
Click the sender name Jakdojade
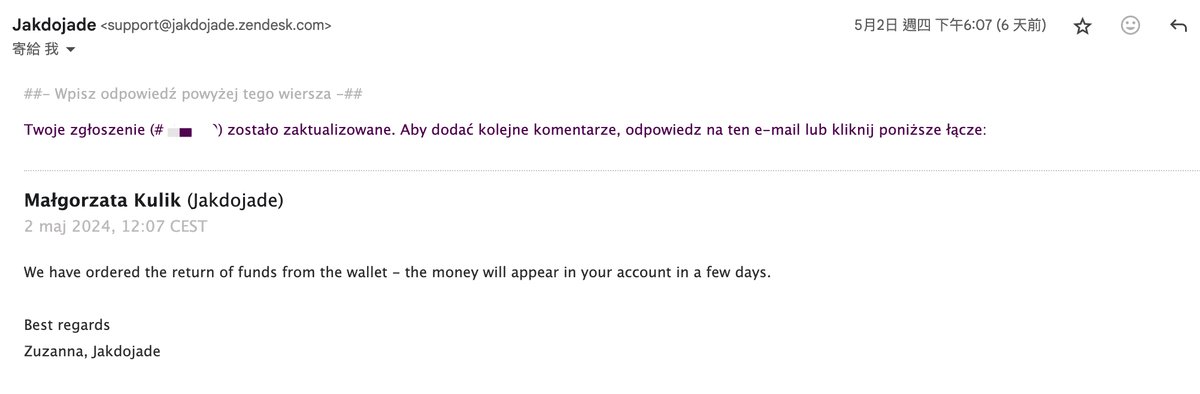54,25
